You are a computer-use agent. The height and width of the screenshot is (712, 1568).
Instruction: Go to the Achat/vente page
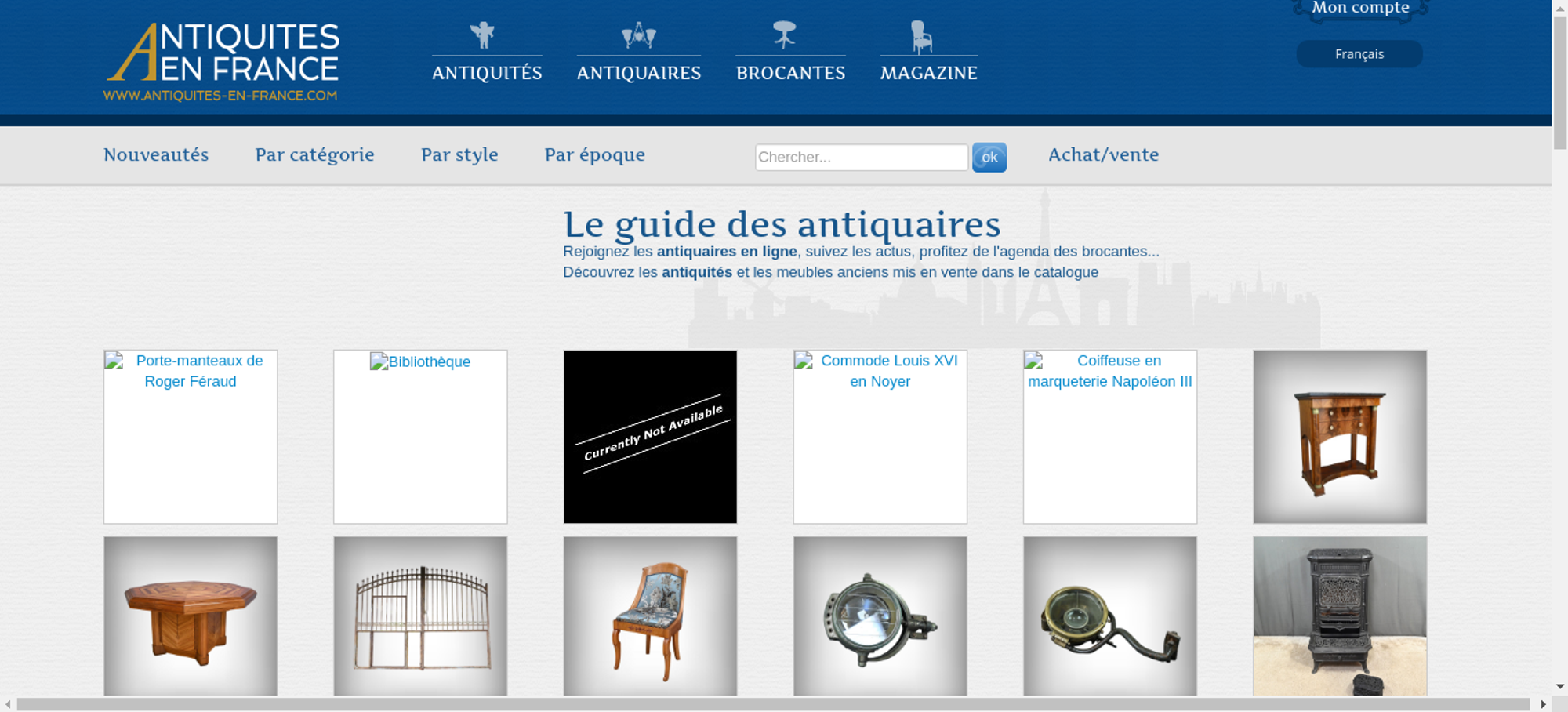click(1103, 154)
